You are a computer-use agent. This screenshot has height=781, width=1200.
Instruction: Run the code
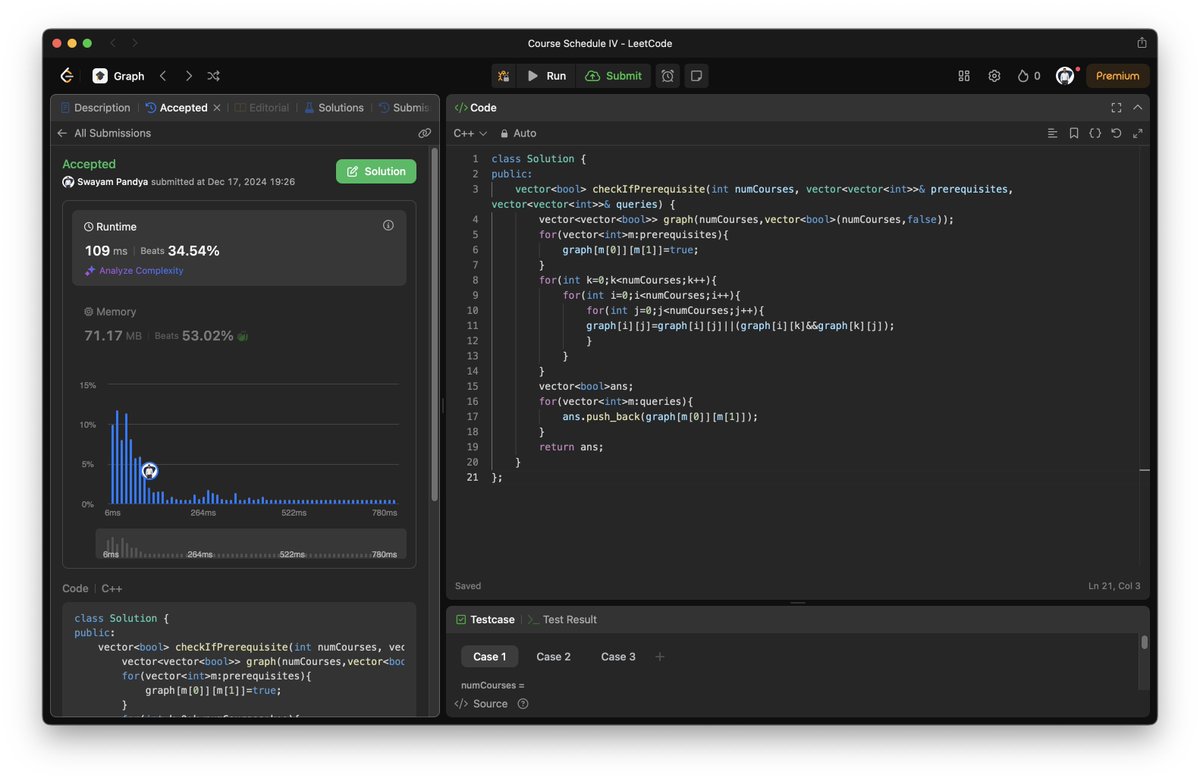(547, 76)
